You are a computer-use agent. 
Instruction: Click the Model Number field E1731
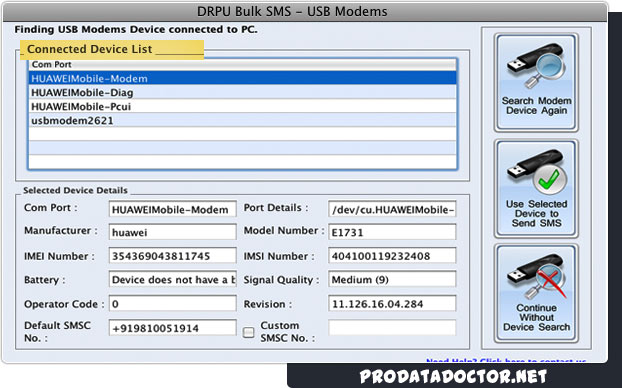pyautogui.click(x=392, y=232)
